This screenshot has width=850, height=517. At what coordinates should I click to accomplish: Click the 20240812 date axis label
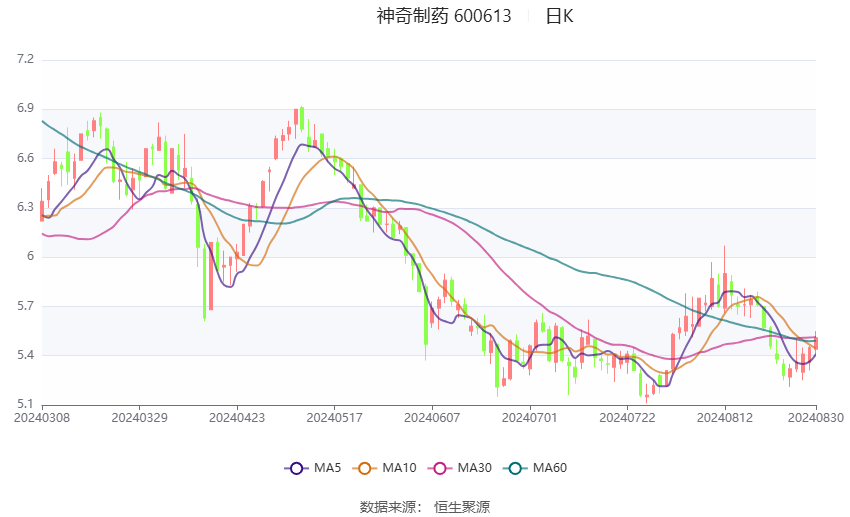tap(725, 418)
